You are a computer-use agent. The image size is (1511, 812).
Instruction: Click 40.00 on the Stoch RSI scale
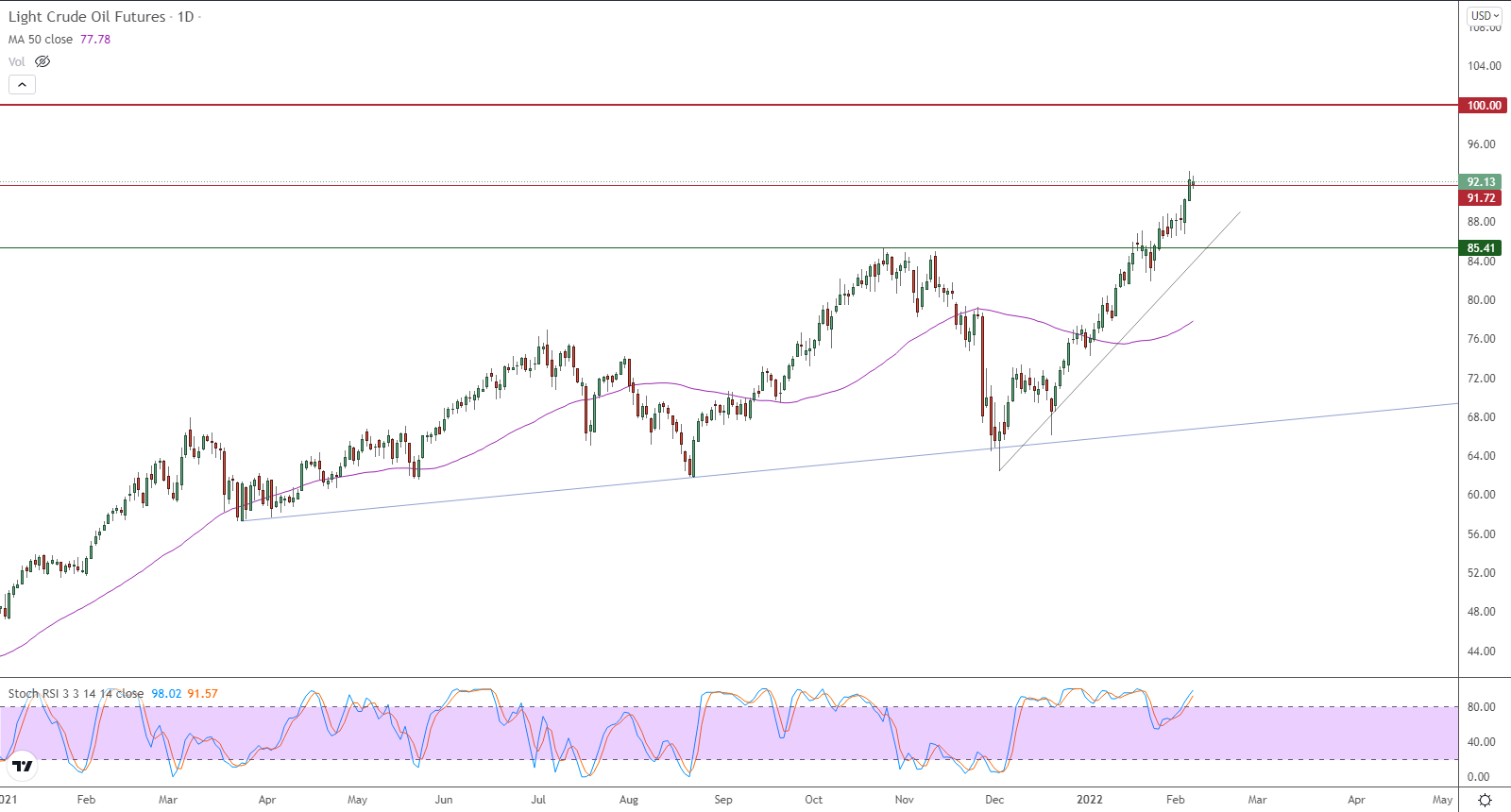[1481, 742]
